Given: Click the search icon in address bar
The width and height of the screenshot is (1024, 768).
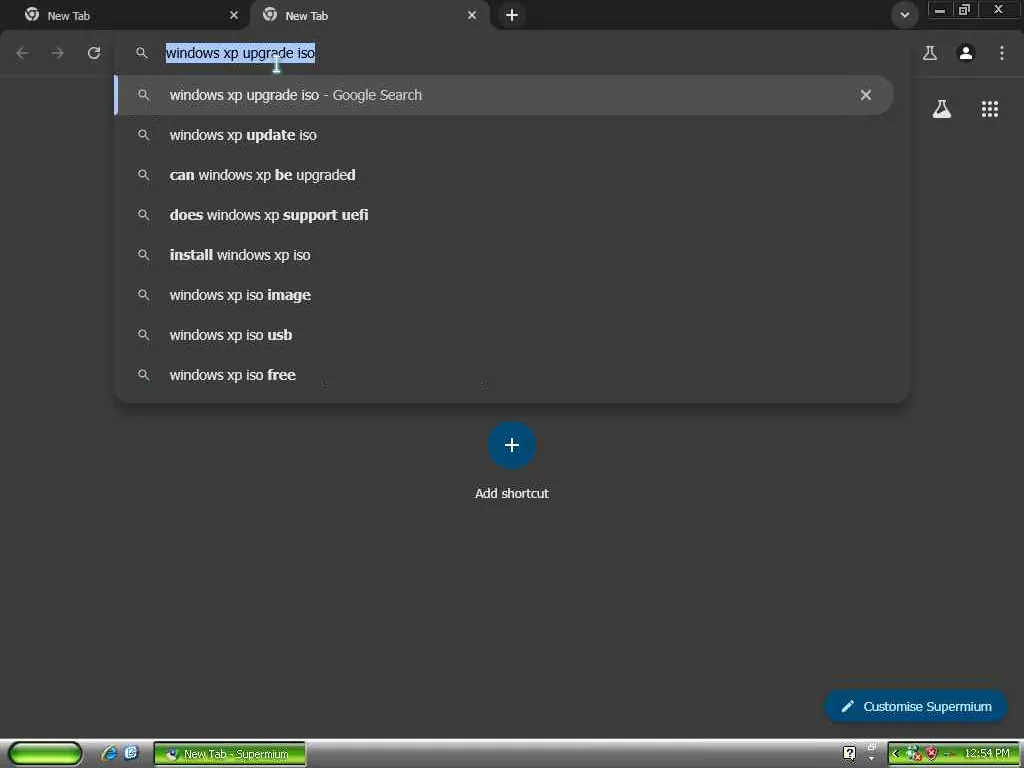Looking at the screenshot, I should point(142,53).
